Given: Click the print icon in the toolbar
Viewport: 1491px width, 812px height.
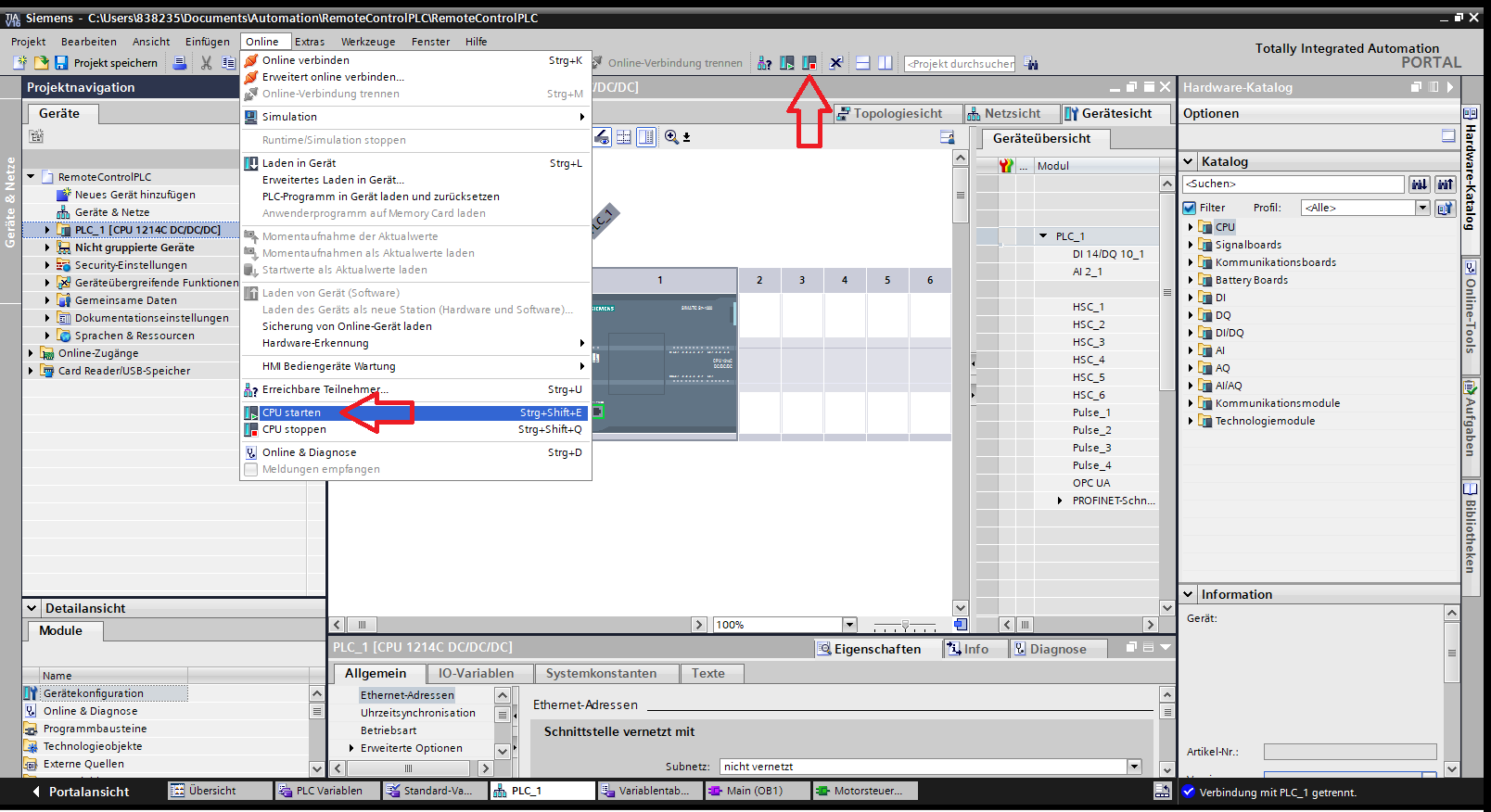Looking at the screenshot, I should 180,63.
